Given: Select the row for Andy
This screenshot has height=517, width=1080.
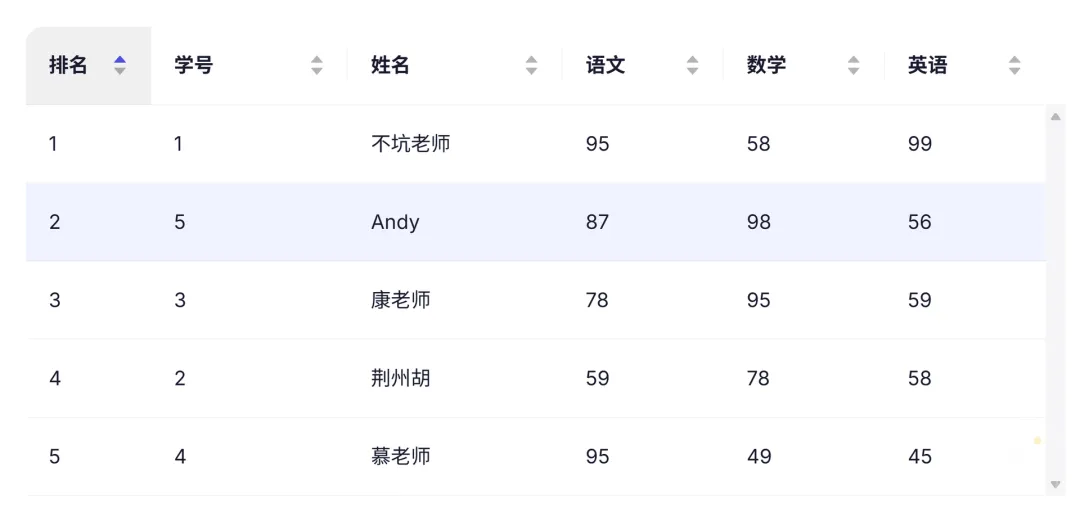Looking at the screenshot, I should pyautogui.click(x=395, y=222).
